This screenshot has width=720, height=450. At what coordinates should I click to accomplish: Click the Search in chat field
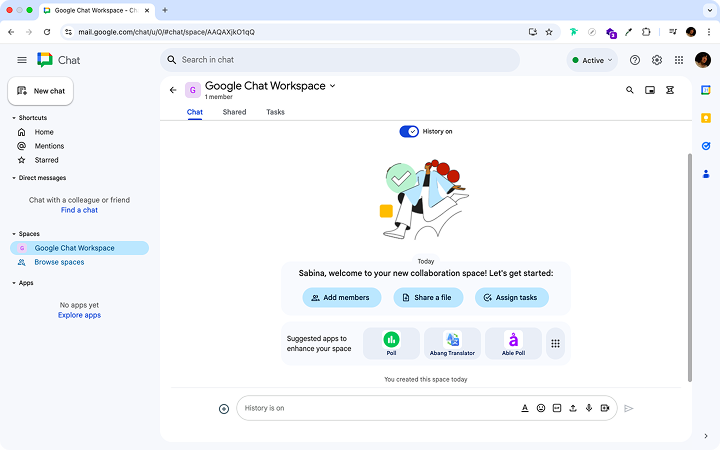click(340, 60)
